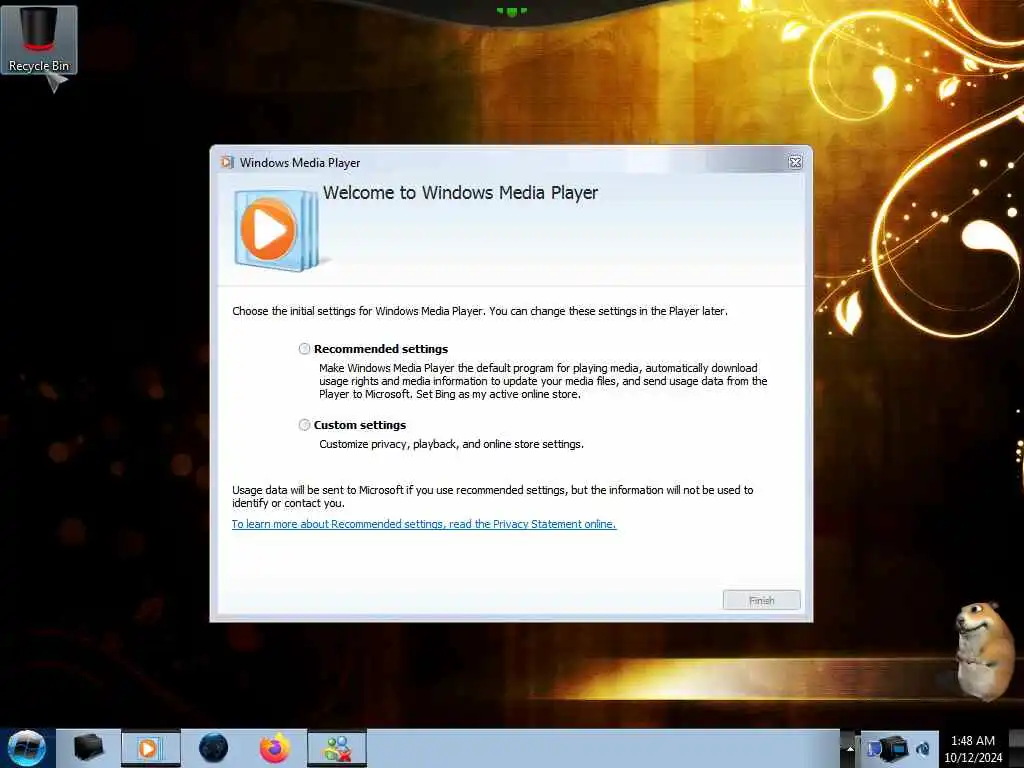Select the Custom settings radio button
The image size is (1024, 768).
[304, 425]
